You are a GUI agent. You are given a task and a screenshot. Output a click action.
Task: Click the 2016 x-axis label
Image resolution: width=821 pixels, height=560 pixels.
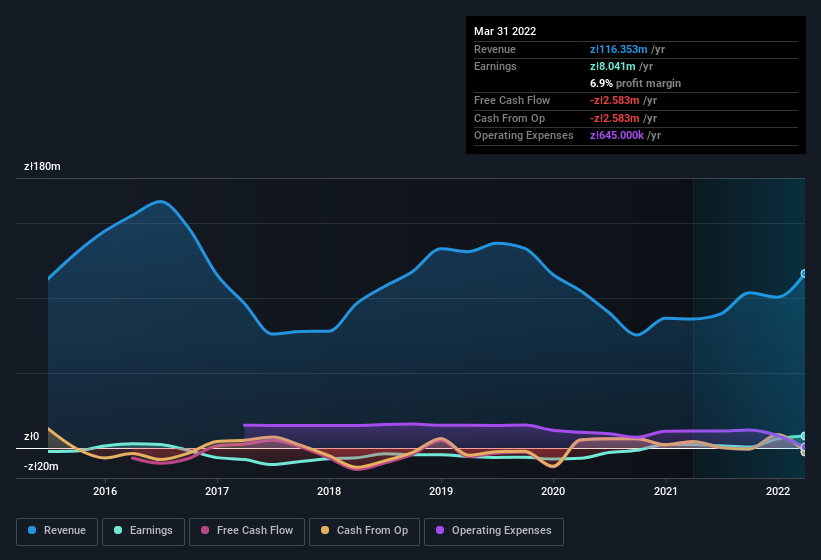pos(105,491)
